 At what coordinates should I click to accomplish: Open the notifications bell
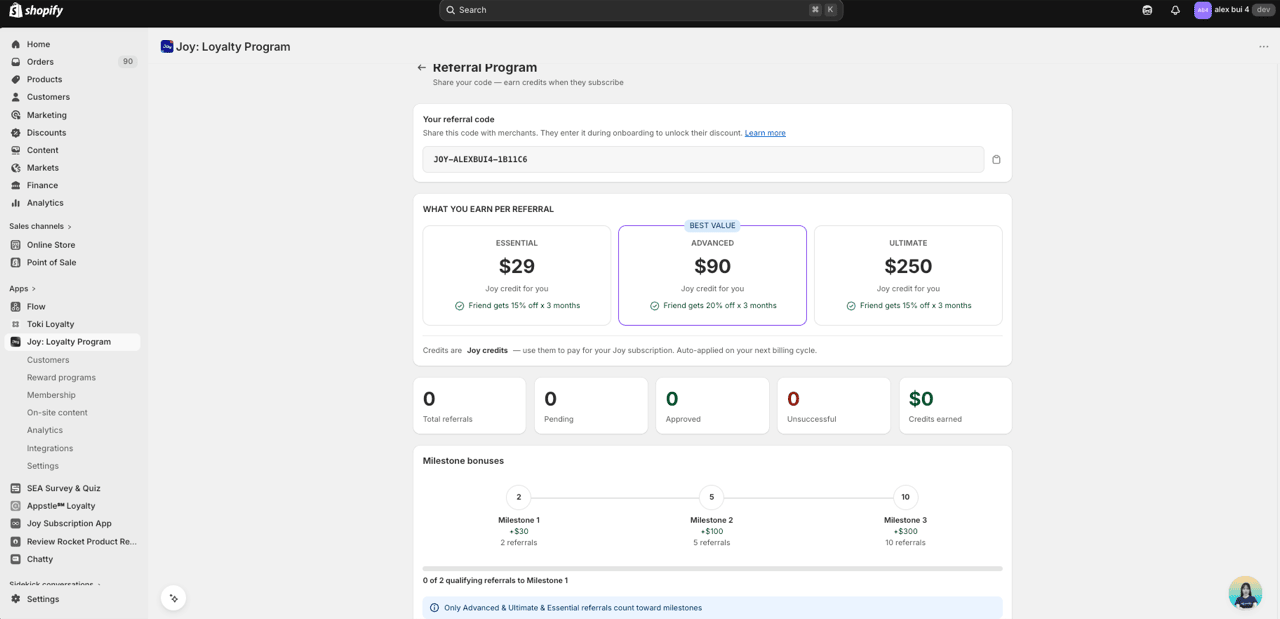pos(1175,10)
